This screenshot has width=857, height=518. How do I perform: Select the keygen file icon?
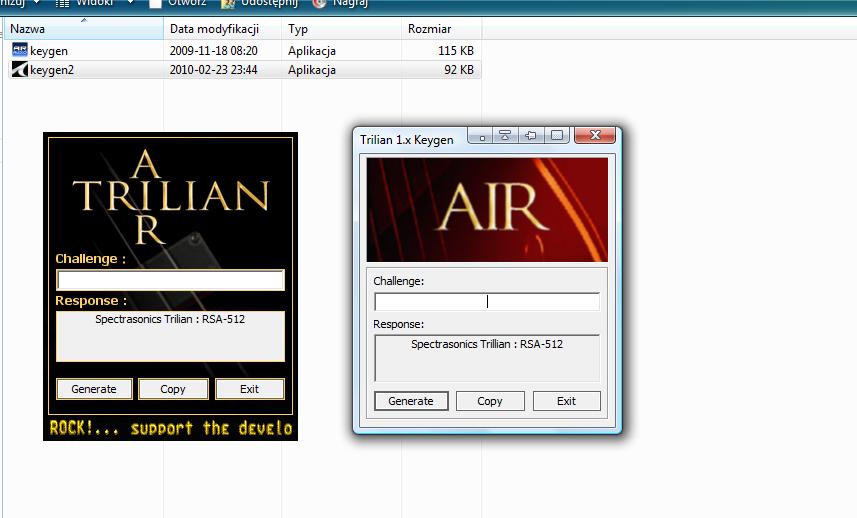pyautogui.click(x=20, y=50)
